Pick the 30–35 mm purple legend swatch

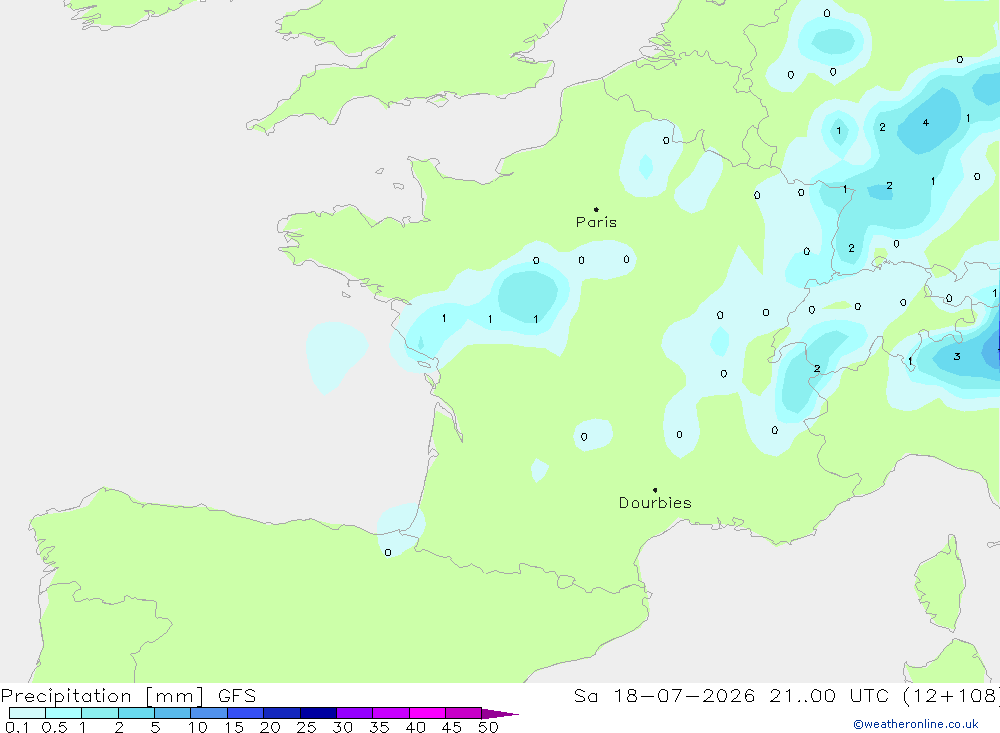355,713
